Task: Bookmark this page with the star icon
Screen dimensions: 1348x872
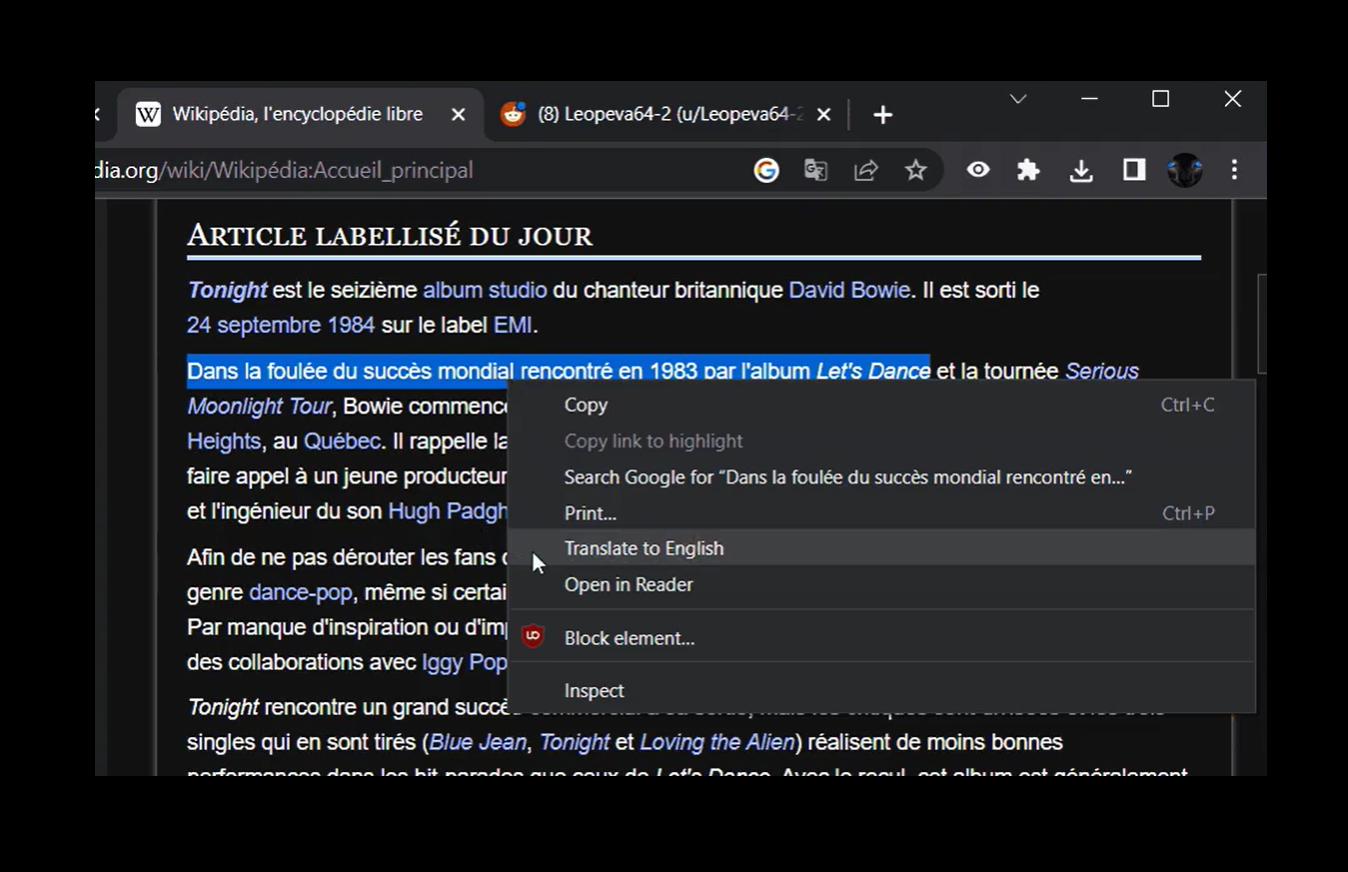Action: 916,170
